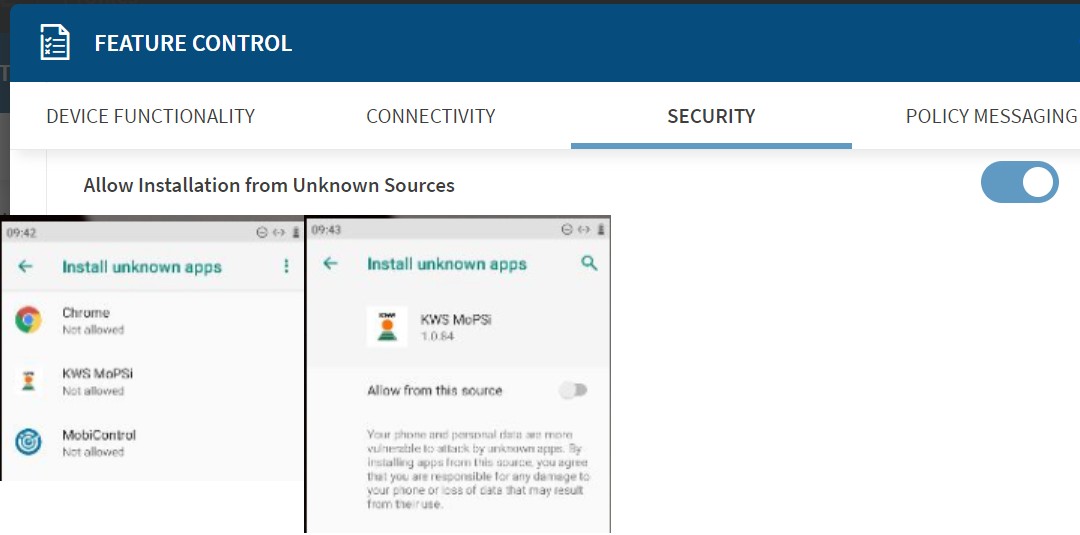The width and height of the screenshot is (1080, 535).
Task: Go to the Policy Messaging tab
Action: 990,116
